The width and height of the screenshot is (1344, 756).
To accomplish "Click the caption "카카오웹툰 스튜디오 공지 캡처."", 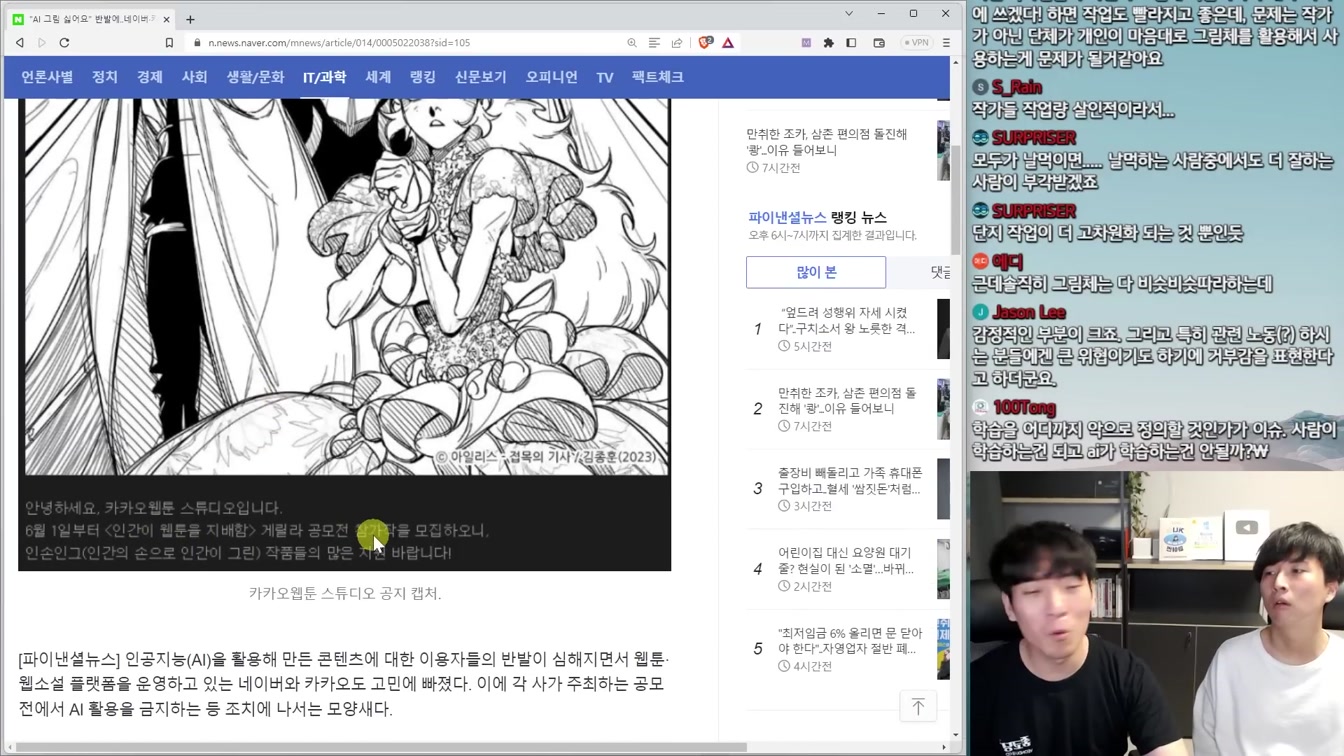I will pyautogui.click(x=345, y=593).
